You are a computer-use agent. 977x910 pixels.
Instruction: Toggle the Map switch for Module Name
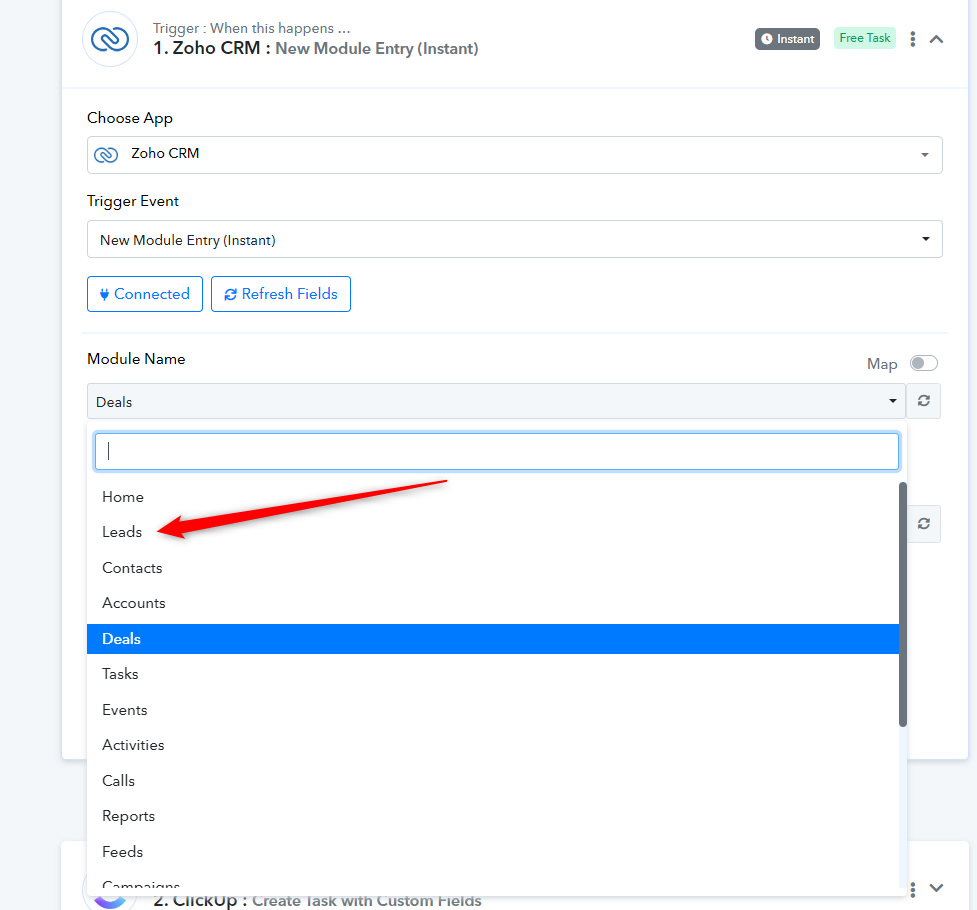[x=923, y=363]
